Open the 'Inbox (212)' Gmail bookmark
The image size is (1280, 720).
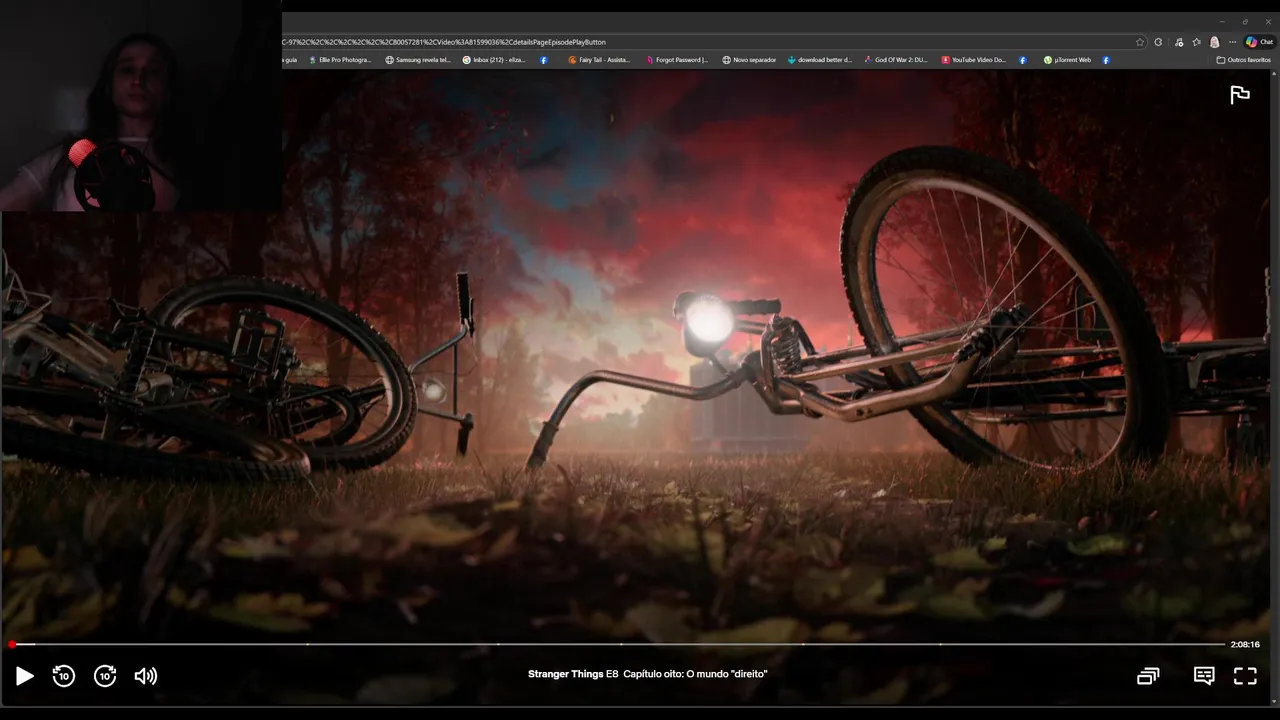493,60
